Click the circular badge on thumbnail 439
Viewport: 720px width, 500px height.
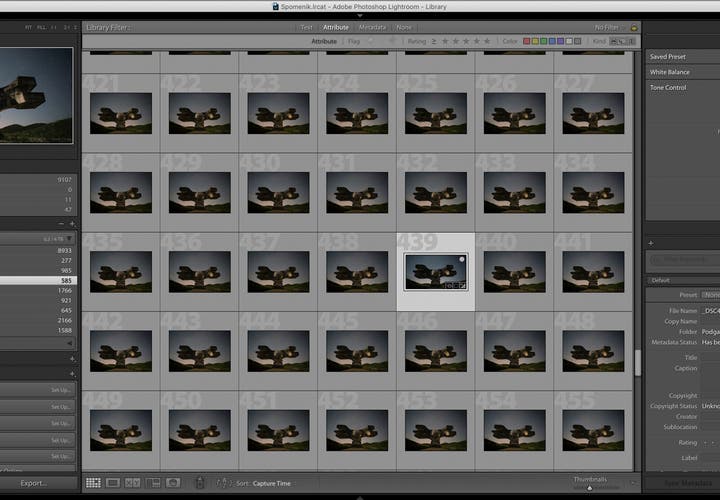[461, 259]
